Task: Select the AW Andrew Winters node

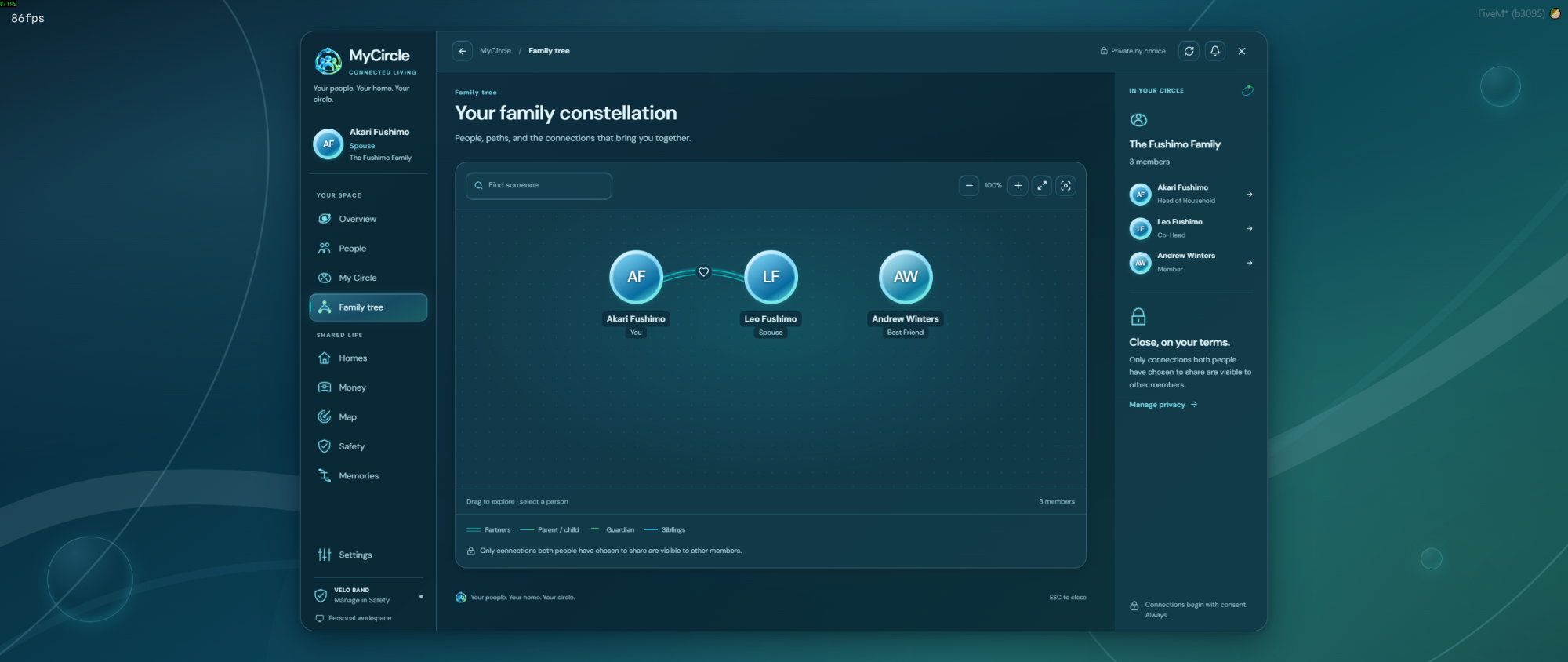Action: [x=906, y=277]
